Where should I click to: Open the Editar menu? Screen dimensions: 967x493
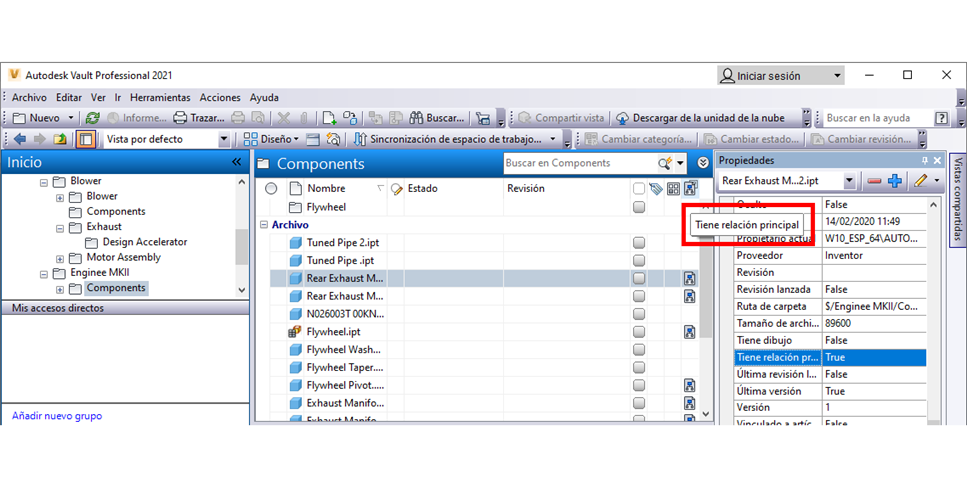click(x=68, y=97)
